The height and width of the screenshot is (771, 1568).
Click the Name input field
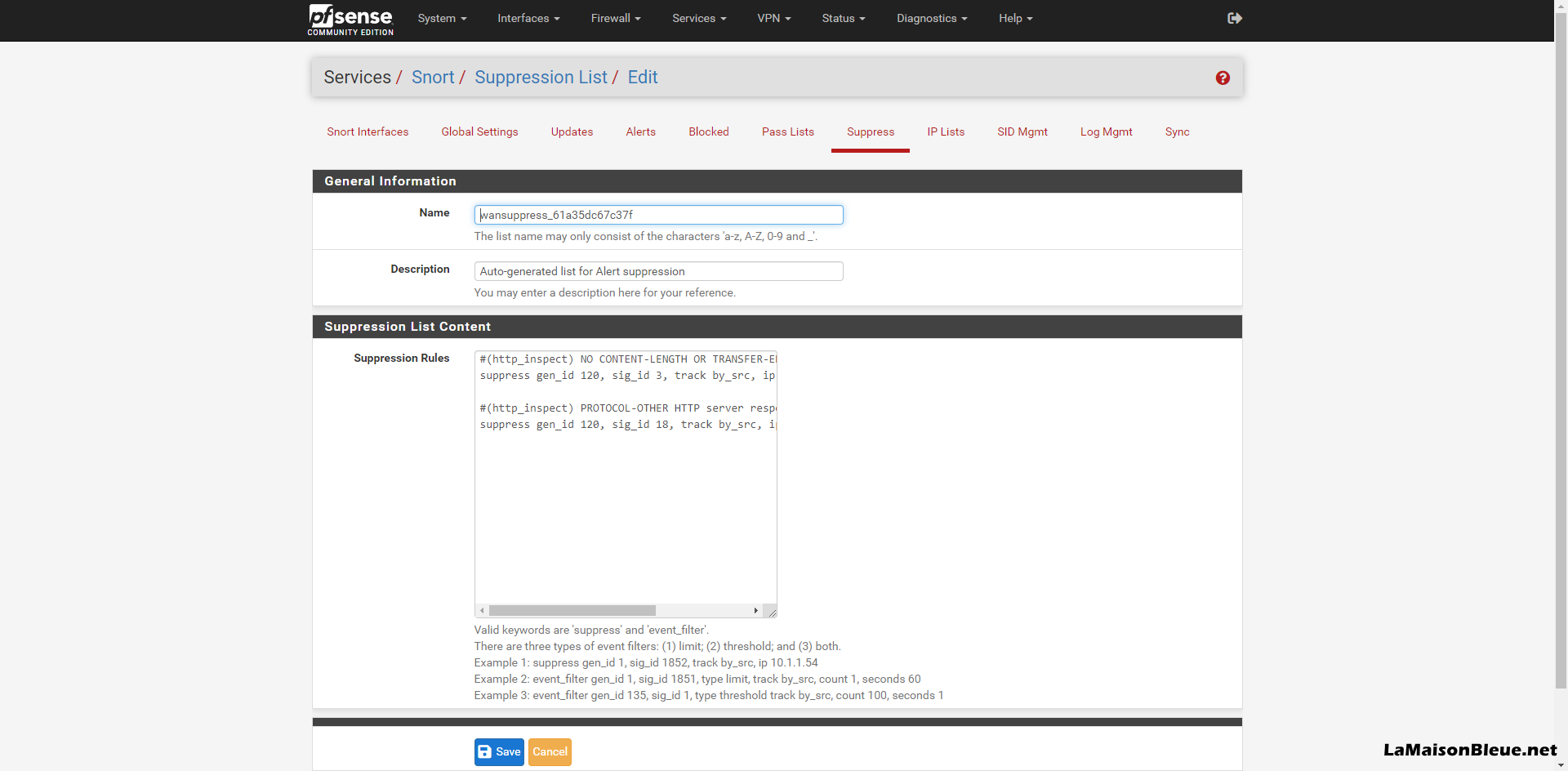coord(658,215)
